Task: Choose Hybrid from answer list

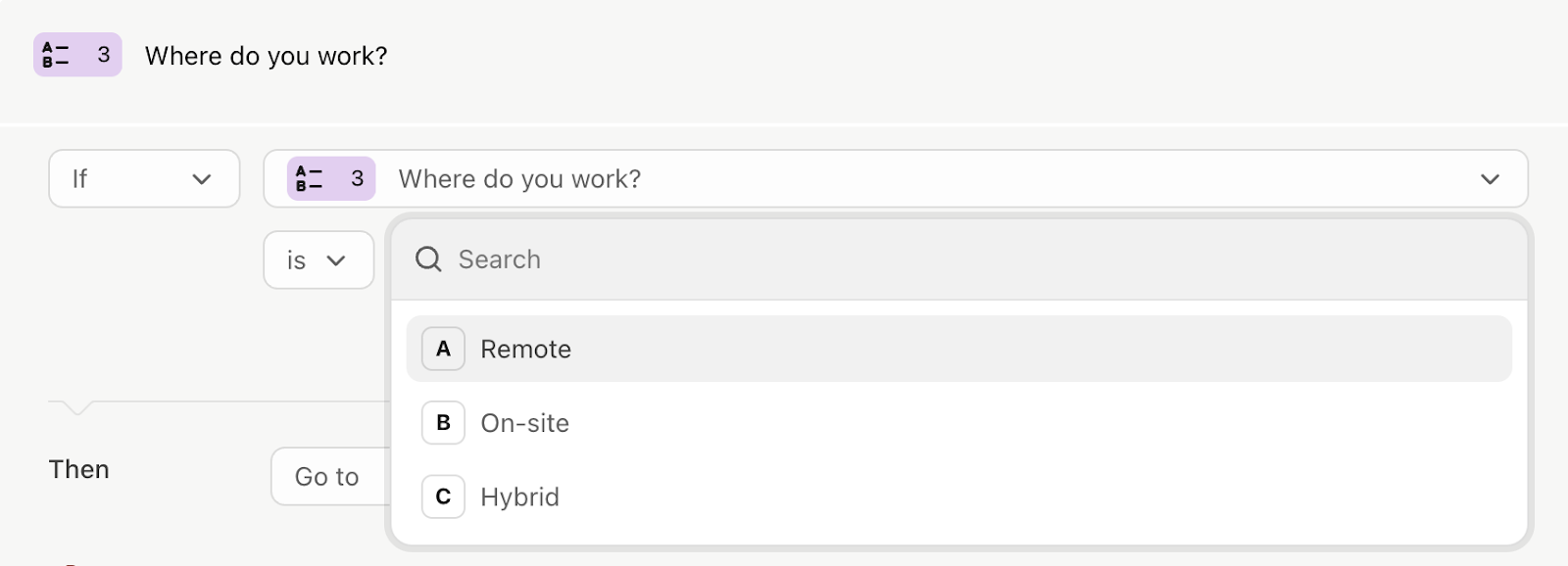Action: click(958, 496)
